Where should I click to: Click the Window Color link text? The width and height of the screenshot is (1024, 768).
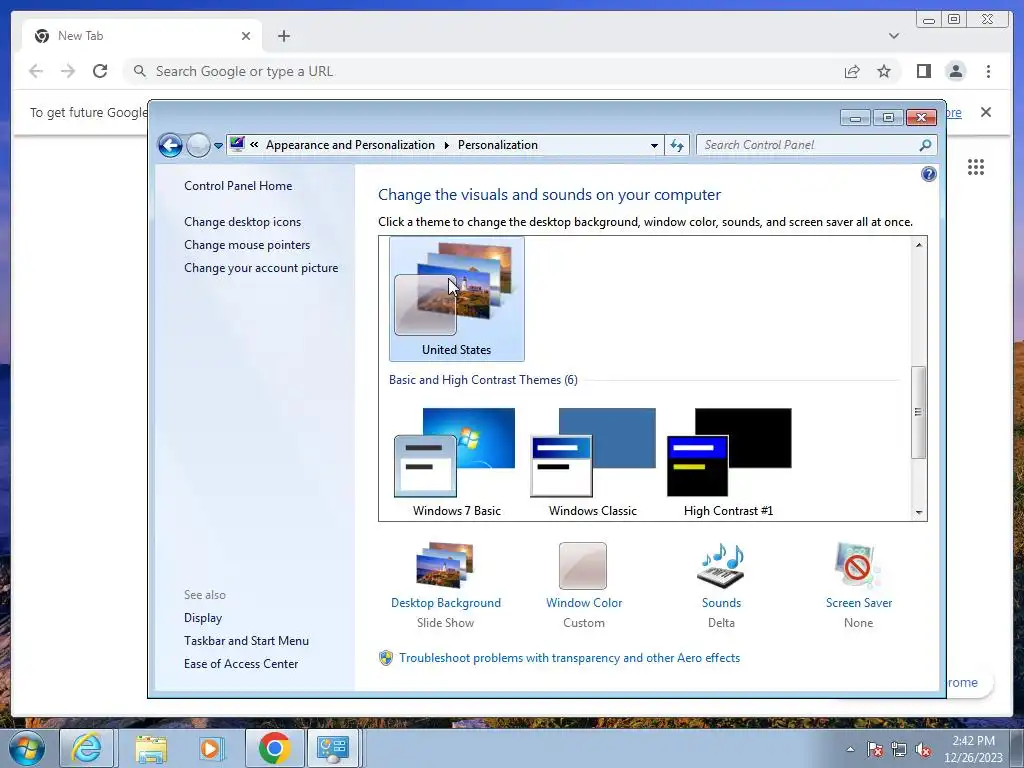pos(584,603)
